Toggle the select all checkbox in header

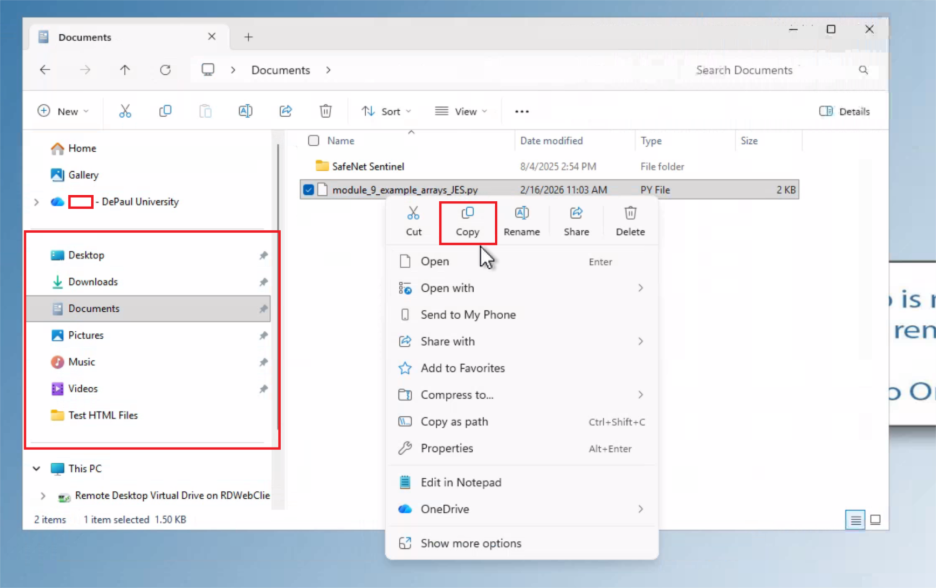314,141
